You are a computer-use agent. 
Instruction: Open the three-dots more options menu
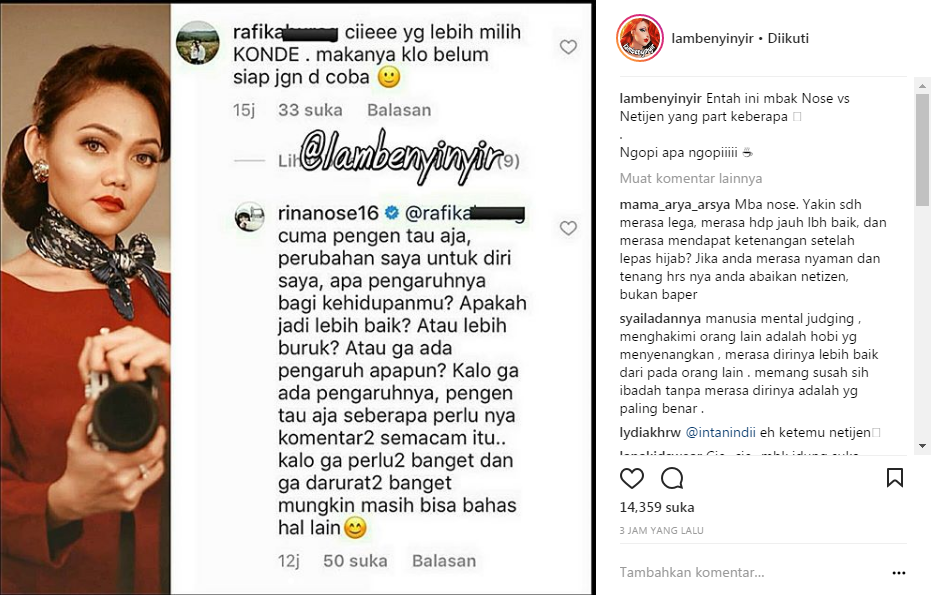899,573
